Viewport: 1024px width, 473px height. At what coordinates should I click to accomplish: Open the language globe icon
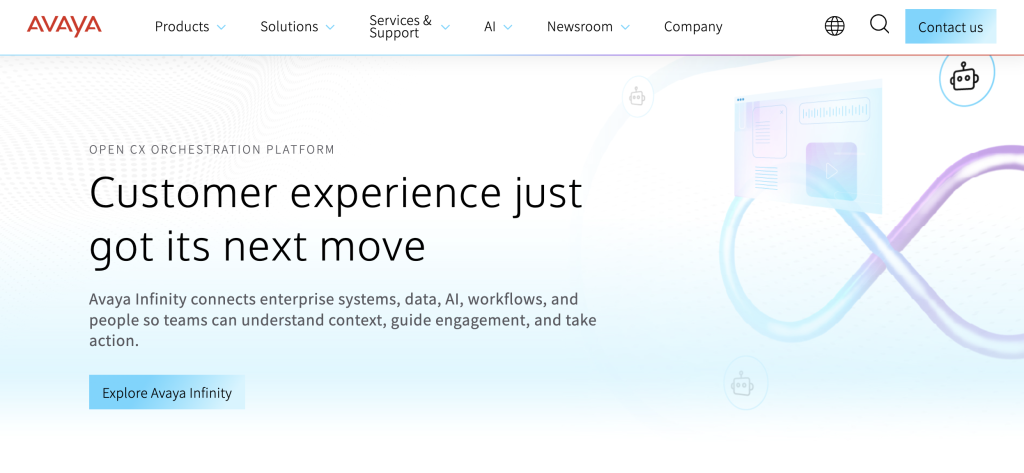click(x=835, y=26)
